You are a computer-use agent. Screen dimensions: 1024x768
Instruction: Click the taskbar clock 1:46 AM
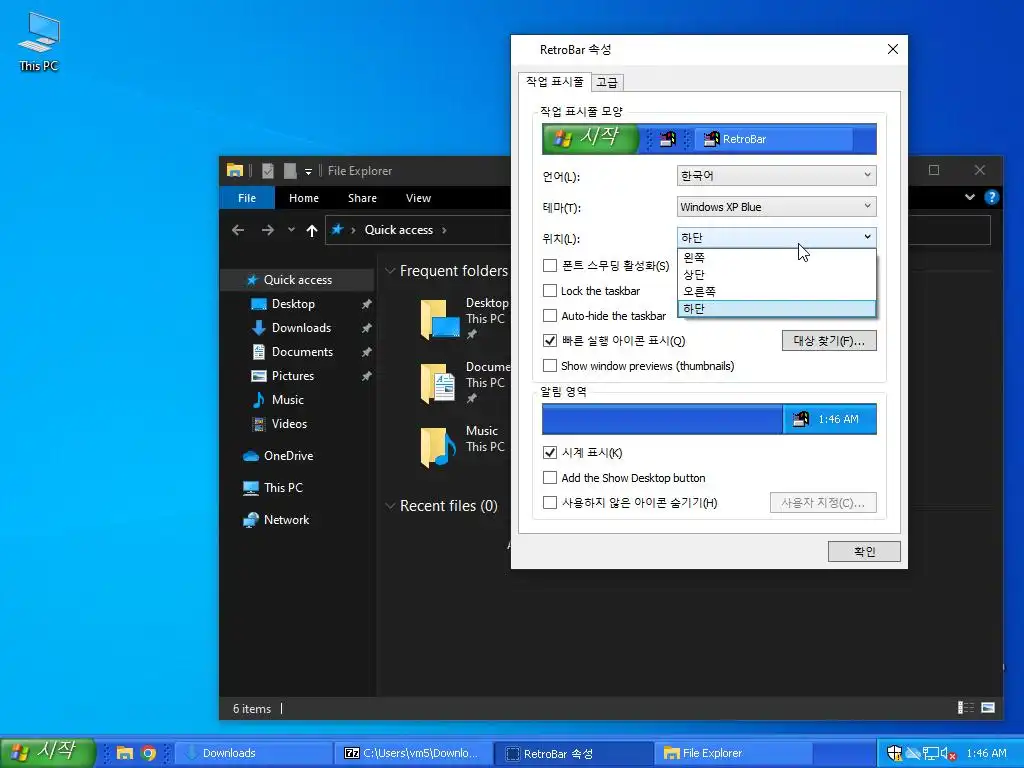tap(986, 753)
